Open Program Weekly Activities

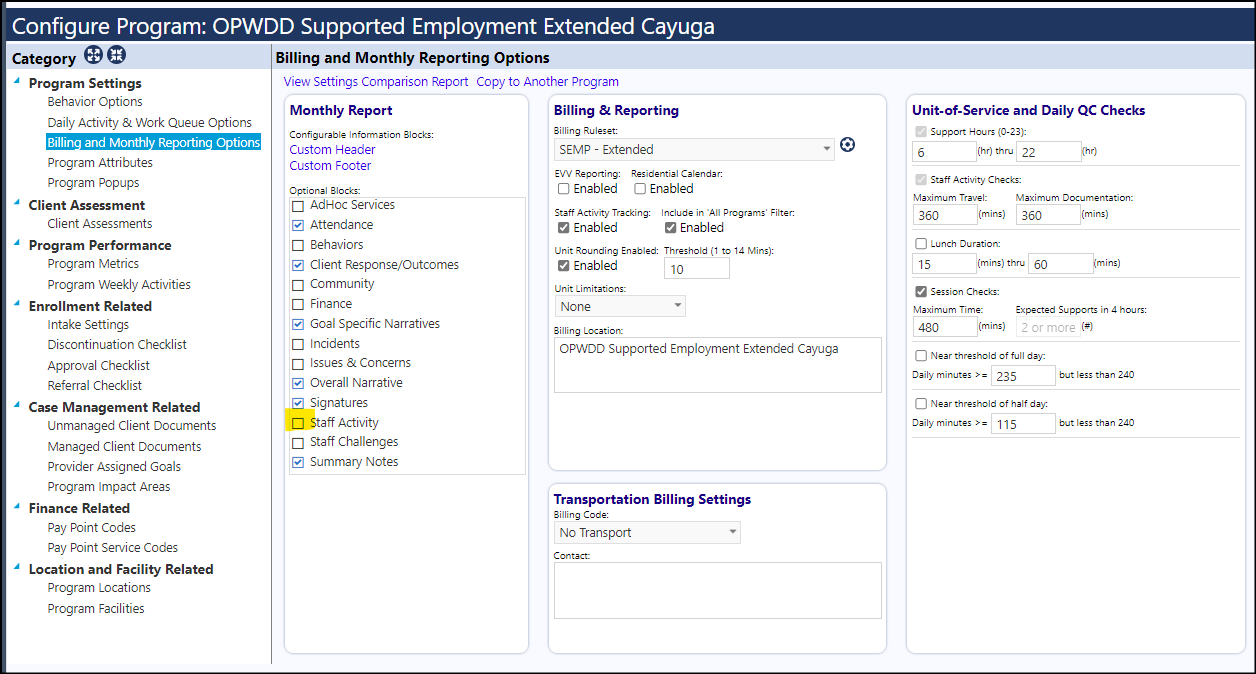119,285
